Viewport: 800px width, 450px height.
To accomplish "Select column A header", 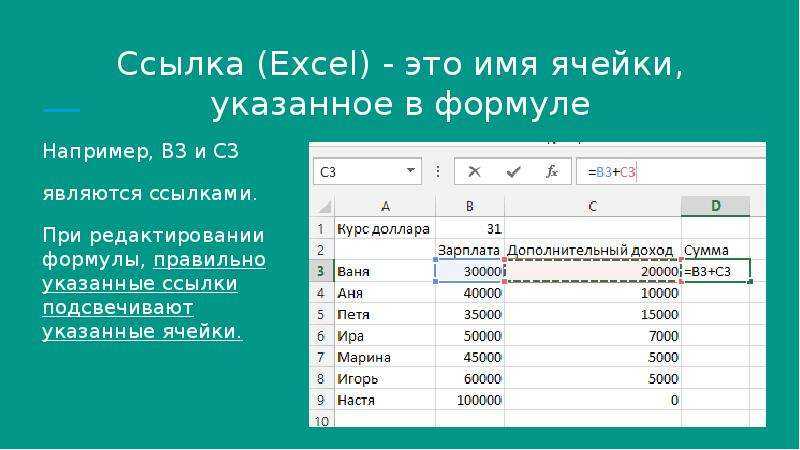I will (385, 206).
